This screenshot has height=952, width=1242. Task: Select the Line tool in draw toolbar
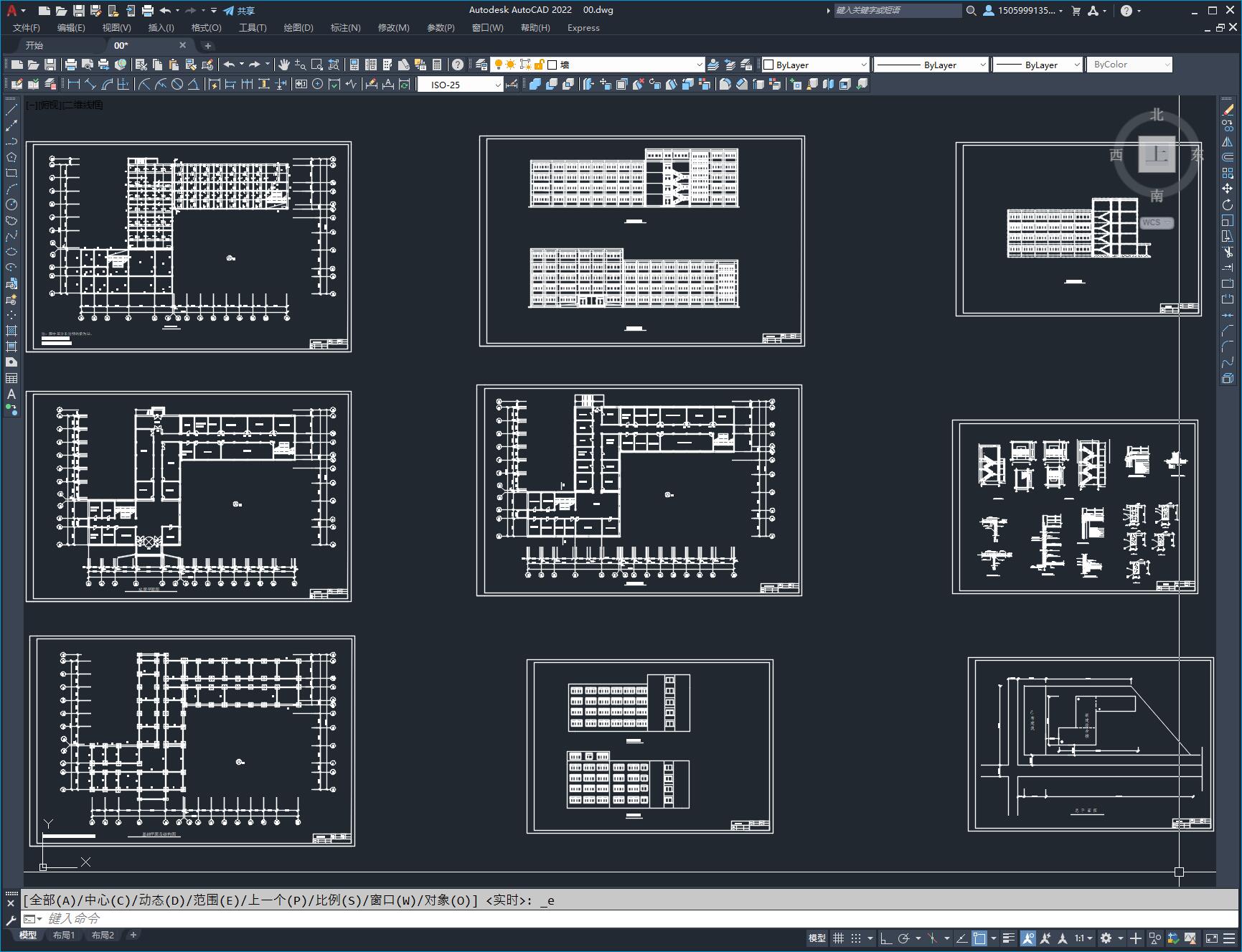coord(11,110)
